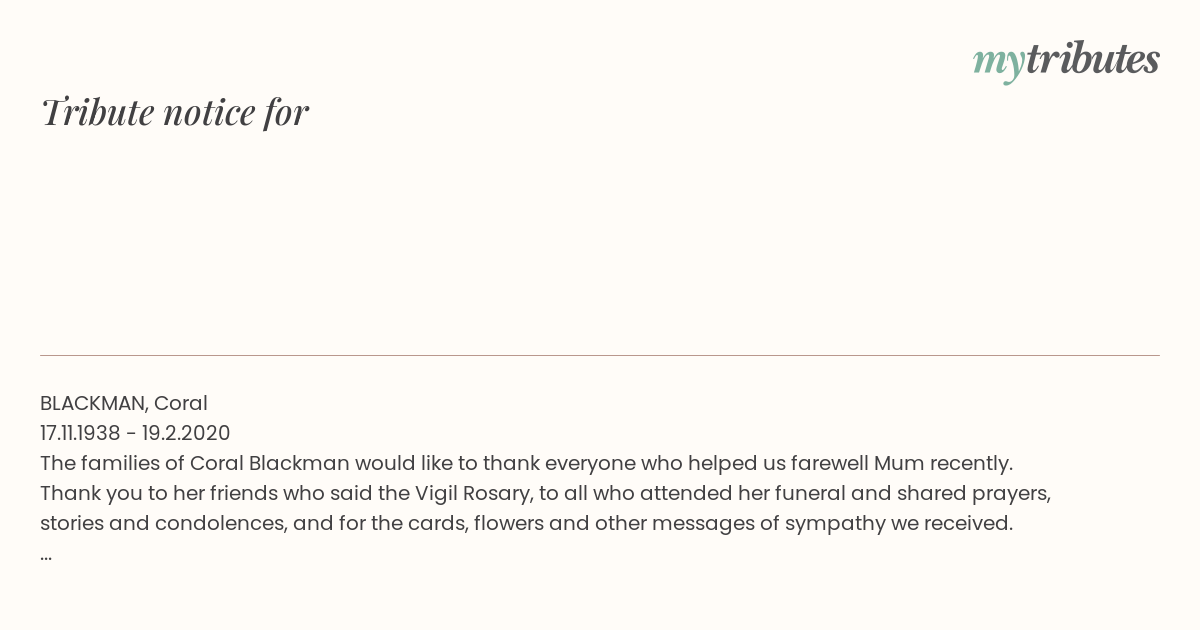The image size is (1200, 630).
Task: Click the mytributes logo
Action: [1065, 60]
